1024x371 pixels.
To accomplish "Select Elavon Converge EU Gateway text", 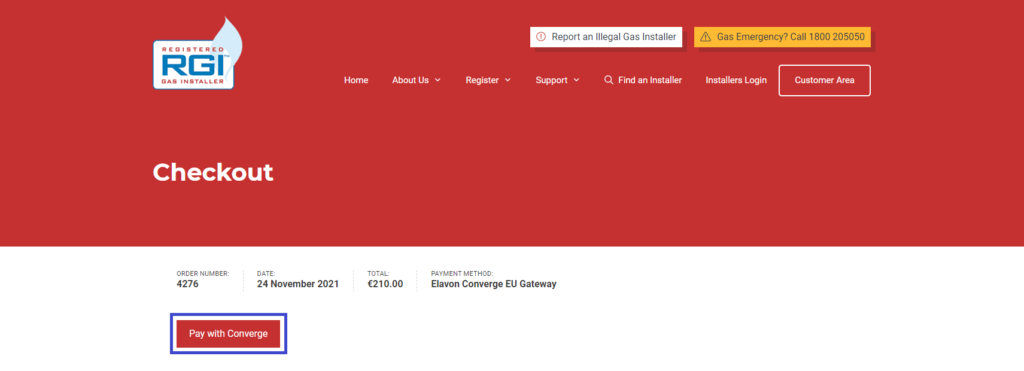I will 494,284.
